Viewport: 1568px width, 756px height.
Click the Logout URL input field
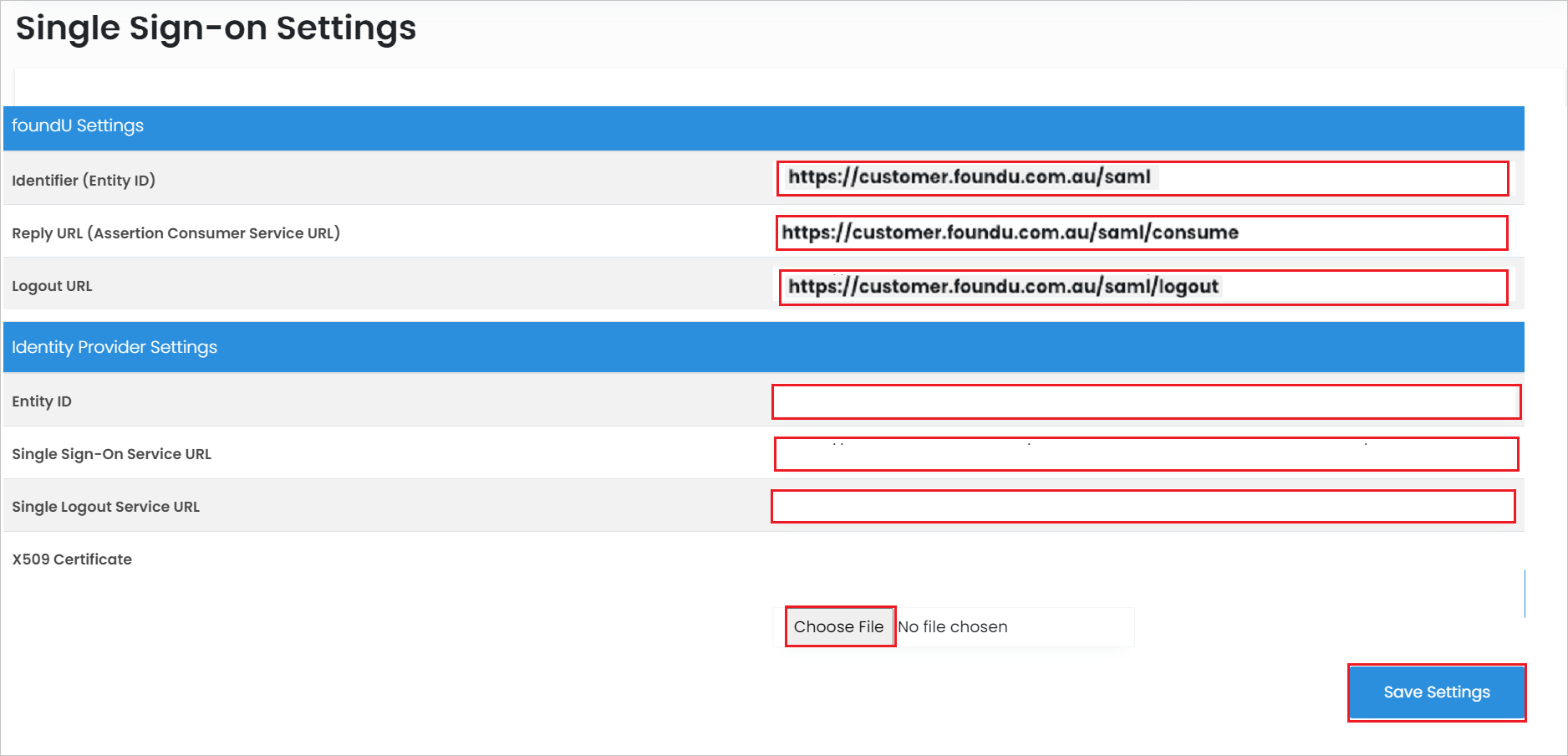(x=1143, y=287)
